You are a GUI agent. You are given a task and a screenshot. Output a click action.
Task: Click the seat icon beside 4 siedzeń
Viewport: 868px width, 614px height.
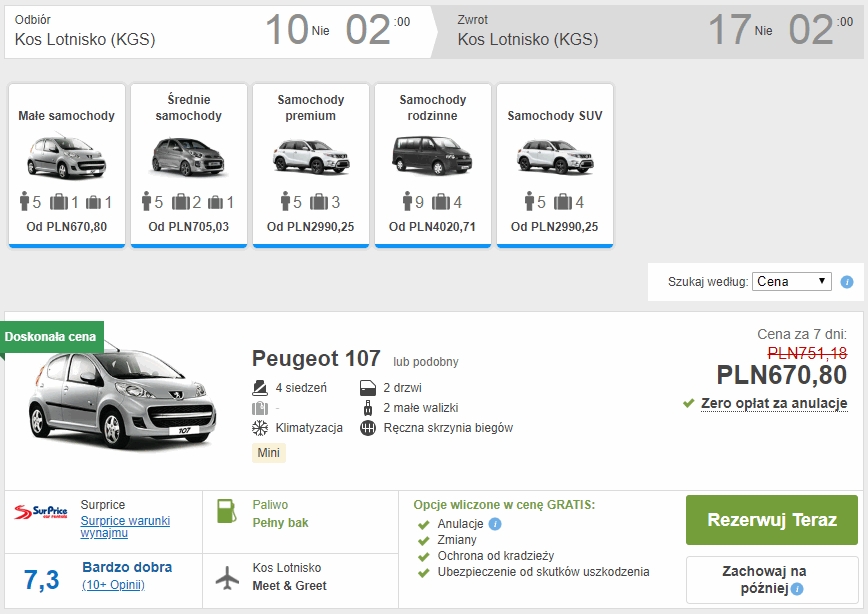(260, 388)
